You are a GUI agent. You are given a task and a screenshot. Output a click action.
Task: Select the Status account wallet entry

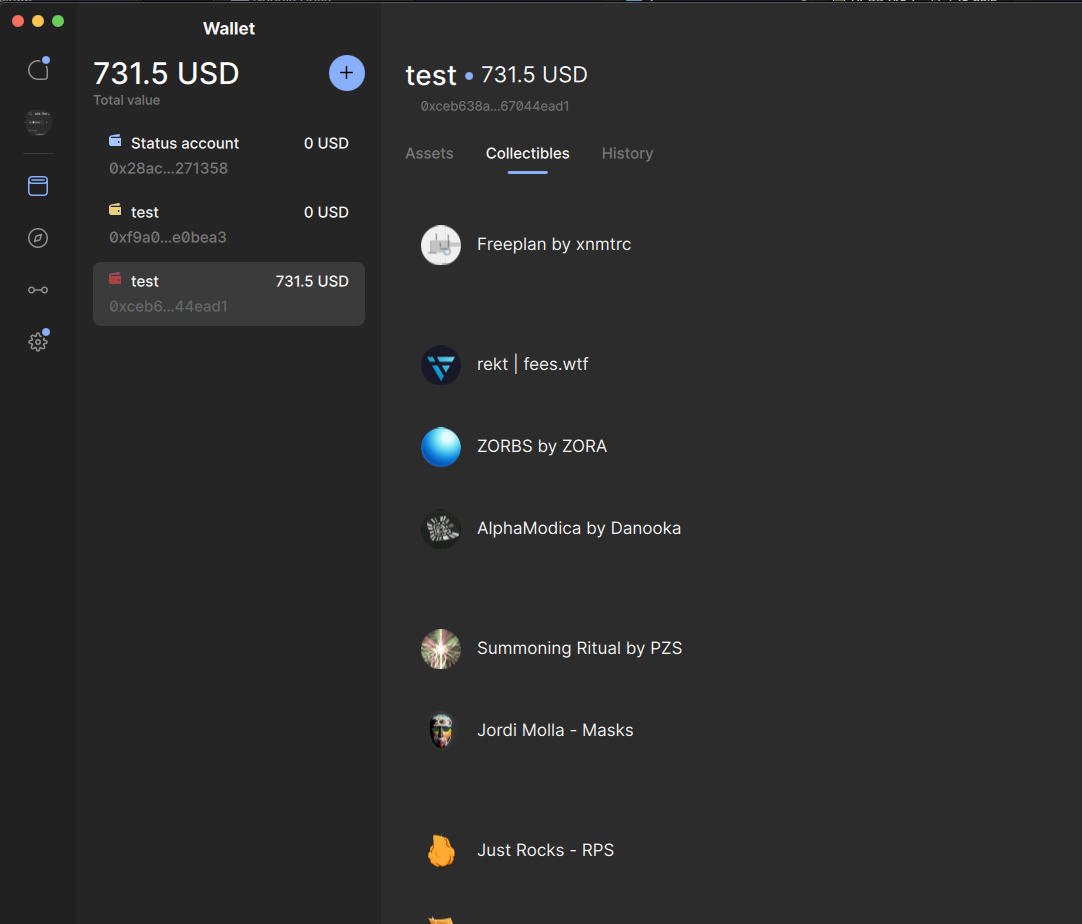228,156
